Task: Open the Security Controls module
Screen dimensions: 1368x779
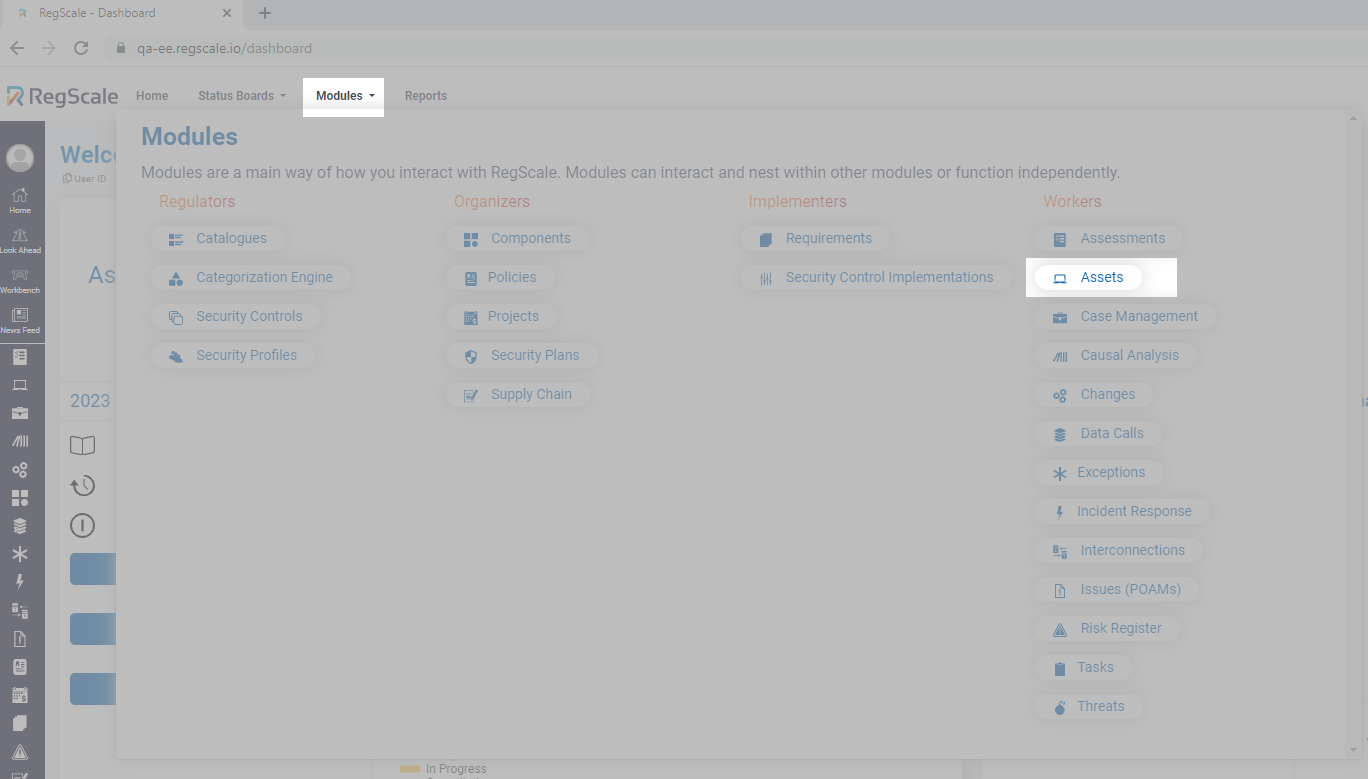Action: point(236,317)
